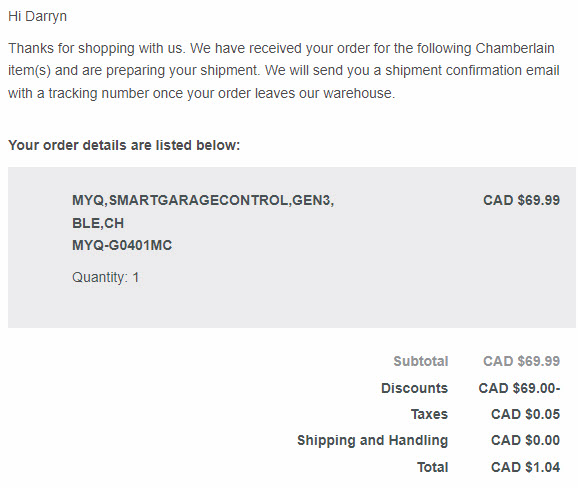Click the BLE,CH product name line
578x488 pixels.
pos(98,223)
